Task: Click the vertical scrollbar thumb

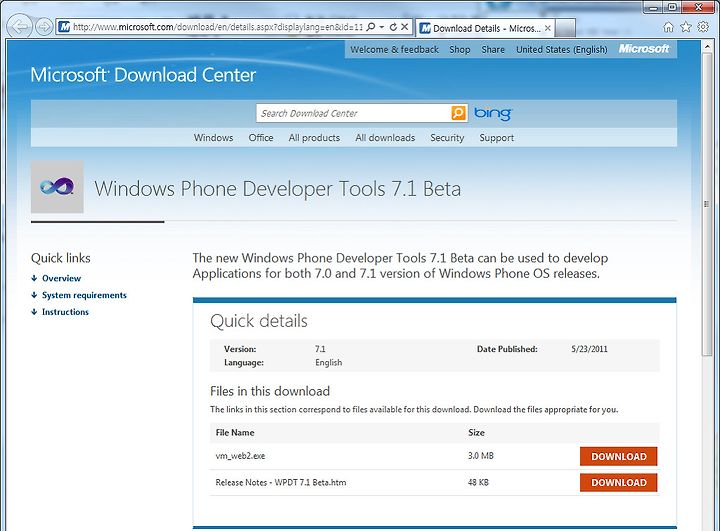Action: 707,204
